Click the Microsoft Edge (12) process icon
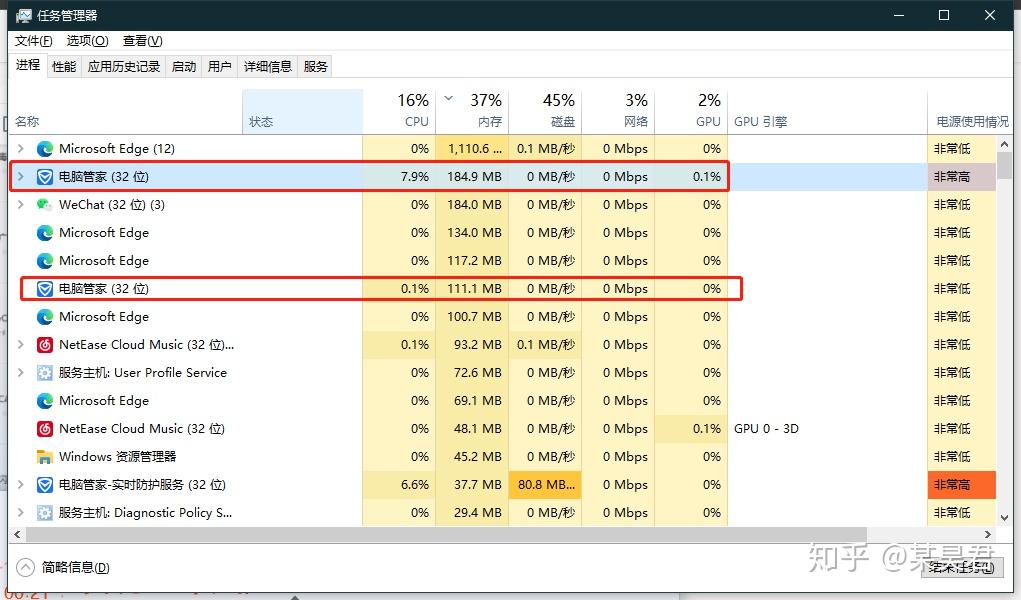 44,149
